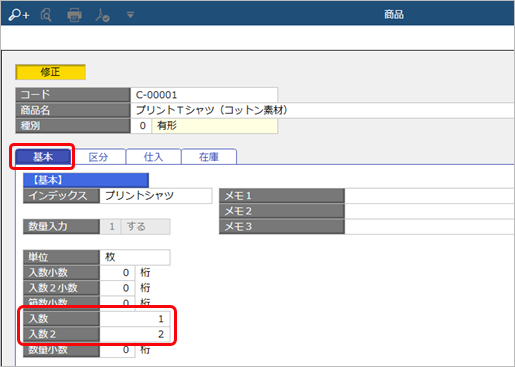Image resolution: width=515 pixels, height=367 pixels.
Task: Click the 単位 label cell
Action: [x=61, y=257]
